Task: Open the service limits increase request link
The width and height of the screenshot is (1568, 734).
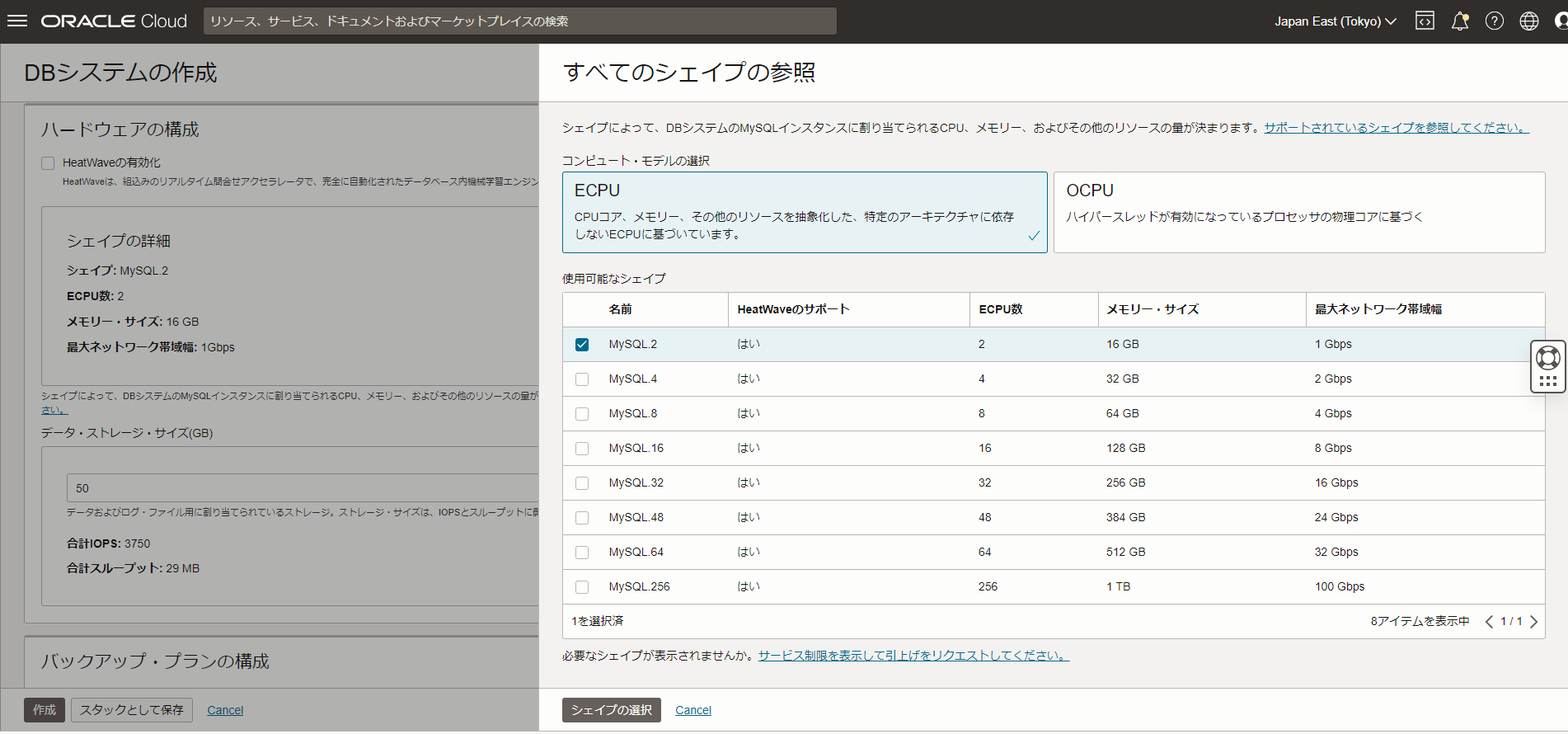Action: pyautogui.click(x=913, y=656)
